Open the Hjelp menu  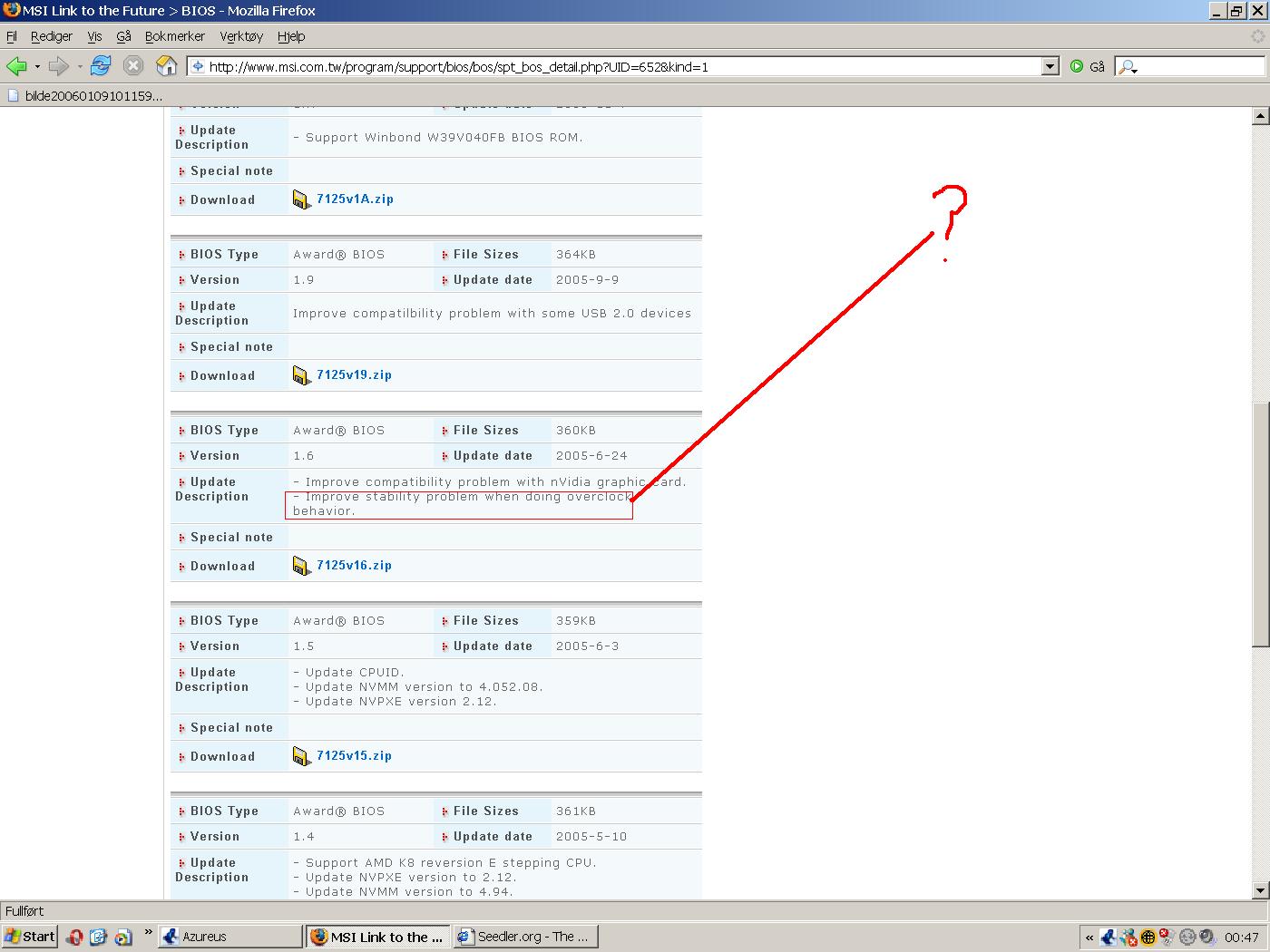pos(291,36)
